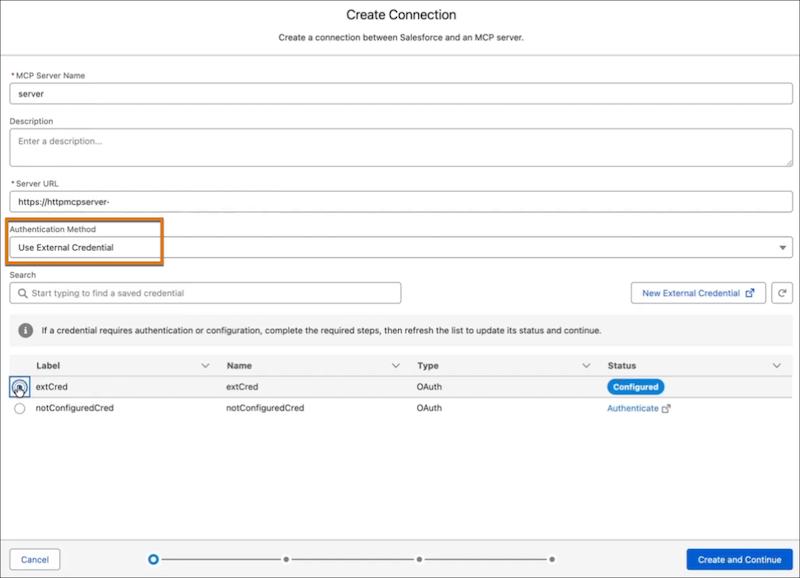Open the Authenticate link for notConfiguredCred

coord(633,408)
